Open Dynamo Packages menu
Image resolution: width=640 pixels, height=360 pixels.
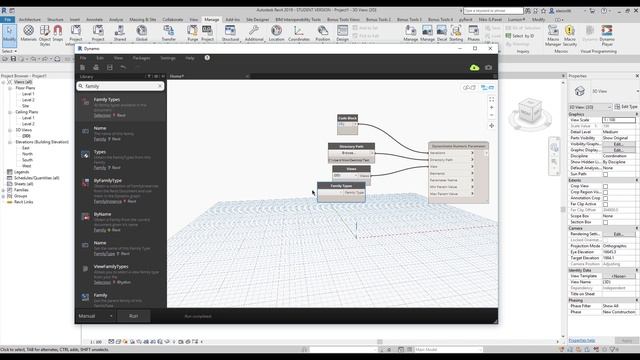click(141, 58)
